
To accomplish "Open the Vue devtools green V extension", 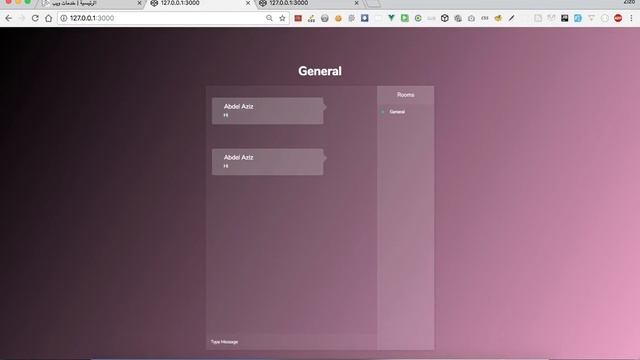I will click(391, 18).
